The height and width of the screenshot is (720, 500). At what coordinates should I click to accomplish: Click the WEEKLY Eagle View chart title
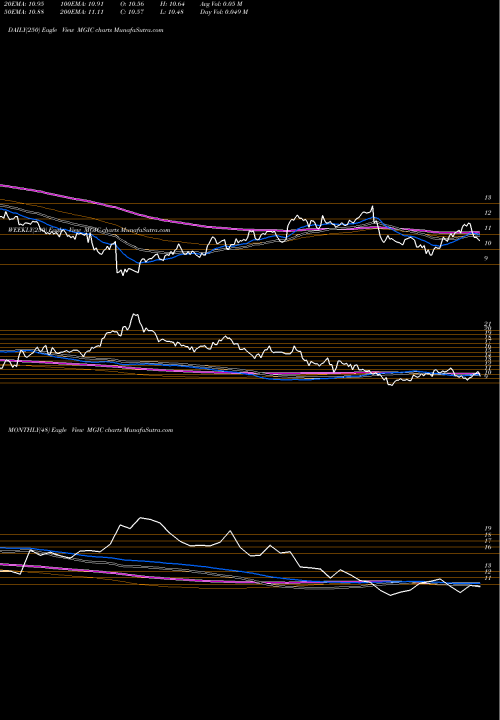(89, 230)
